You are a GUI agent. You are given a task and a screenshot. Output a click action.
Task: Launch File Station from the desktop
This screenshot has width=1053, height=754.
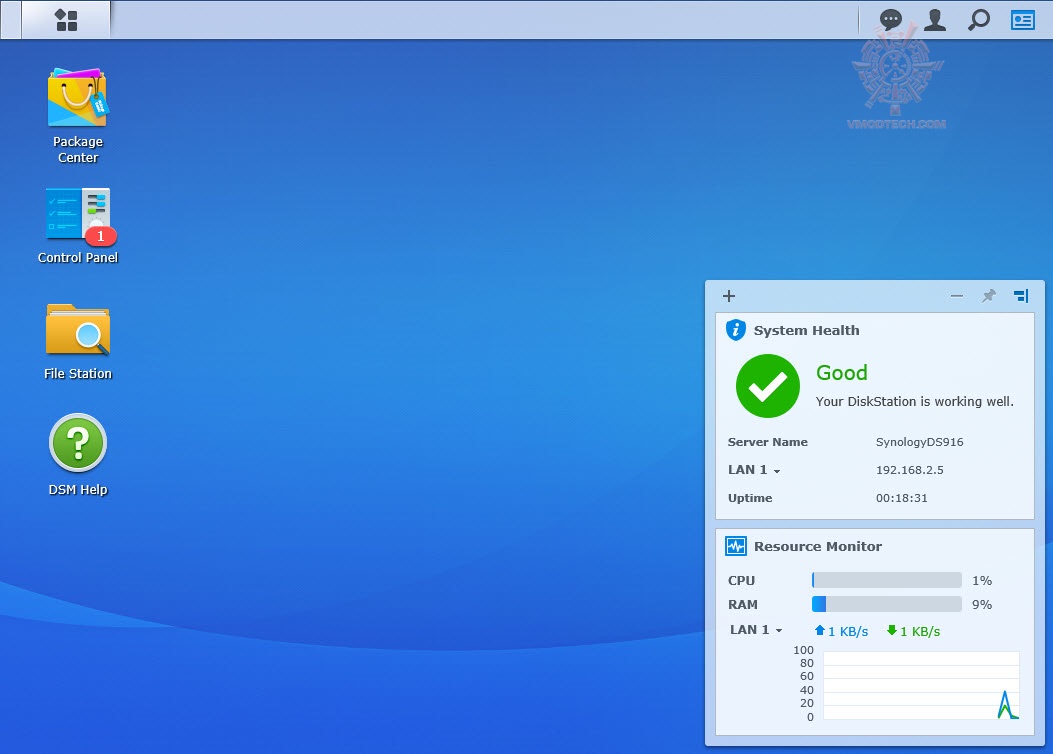click(x=78, y=329)
